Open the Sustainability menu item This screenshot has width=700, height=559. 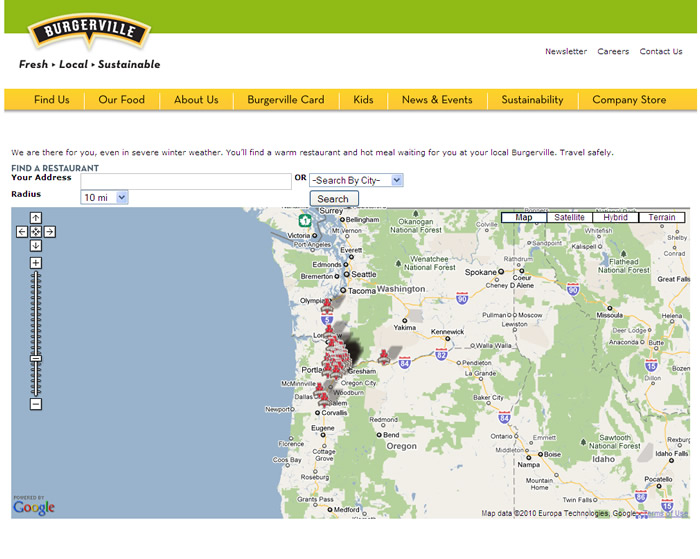tap(532, 100)
